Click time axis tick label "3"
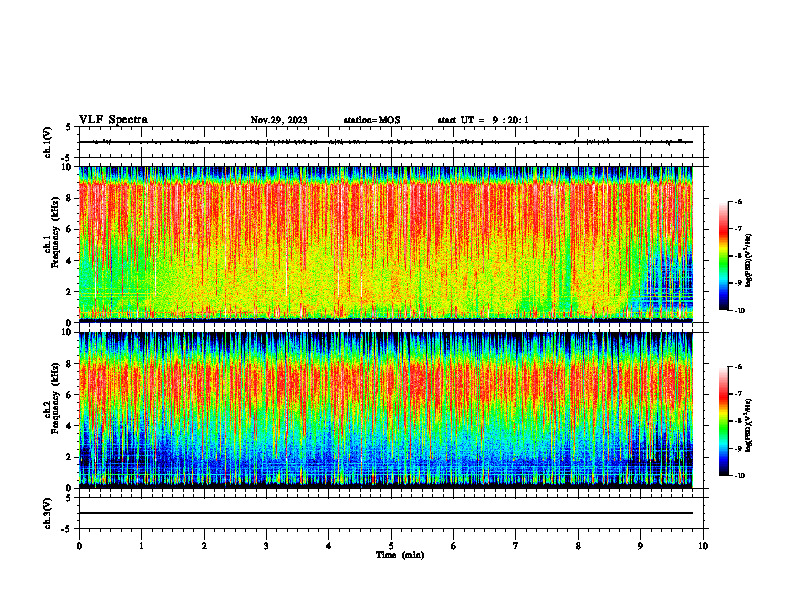 [x=266, y=546]
